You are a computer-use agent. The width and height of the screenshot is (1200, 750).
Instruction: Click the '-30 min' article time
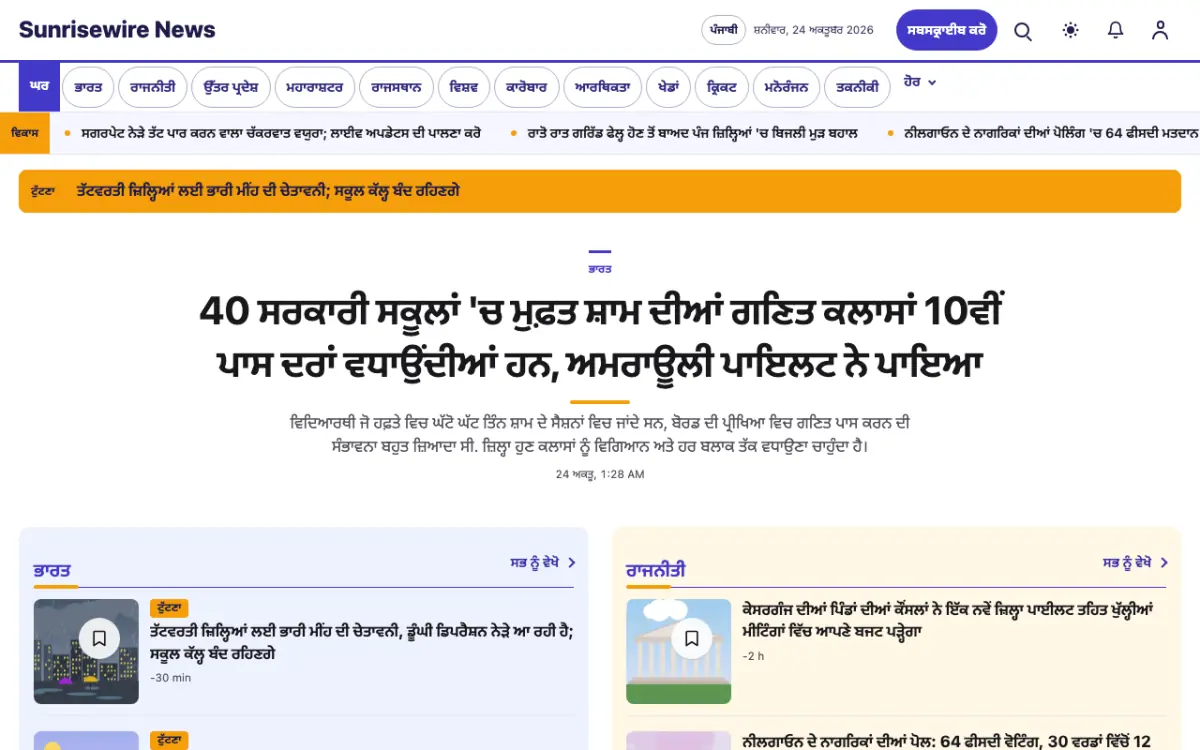170,678
